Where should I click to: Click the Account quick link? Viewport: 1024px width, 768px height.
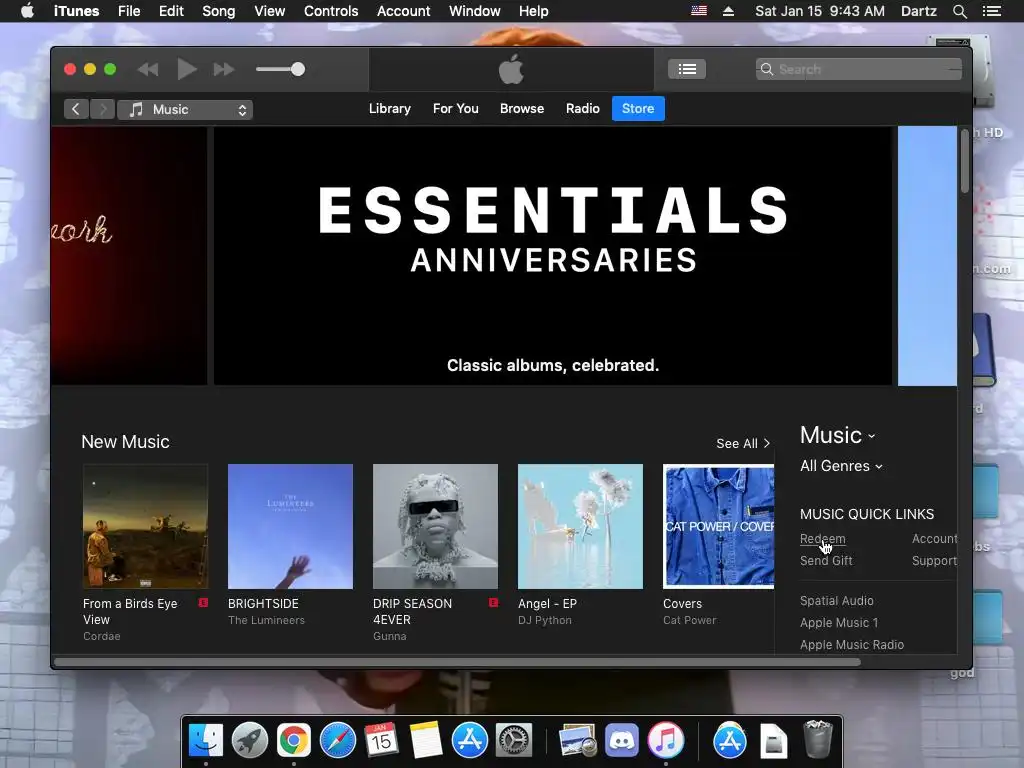[x=935, y=539]
